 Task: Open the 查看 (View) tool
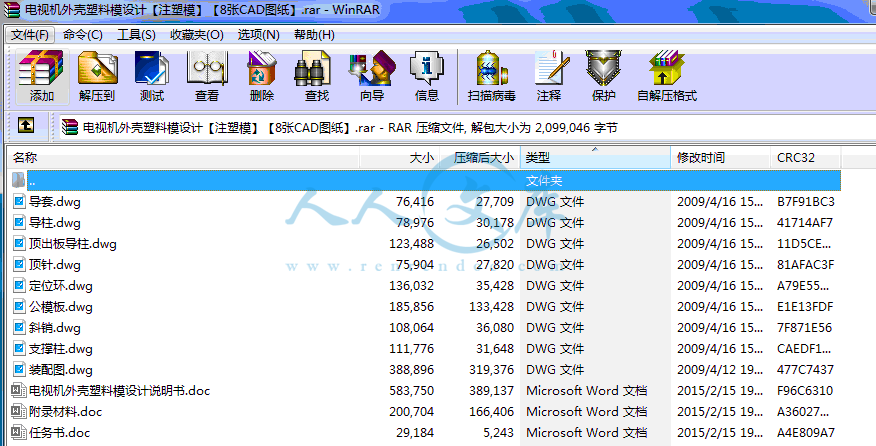[x=207, y=77]
